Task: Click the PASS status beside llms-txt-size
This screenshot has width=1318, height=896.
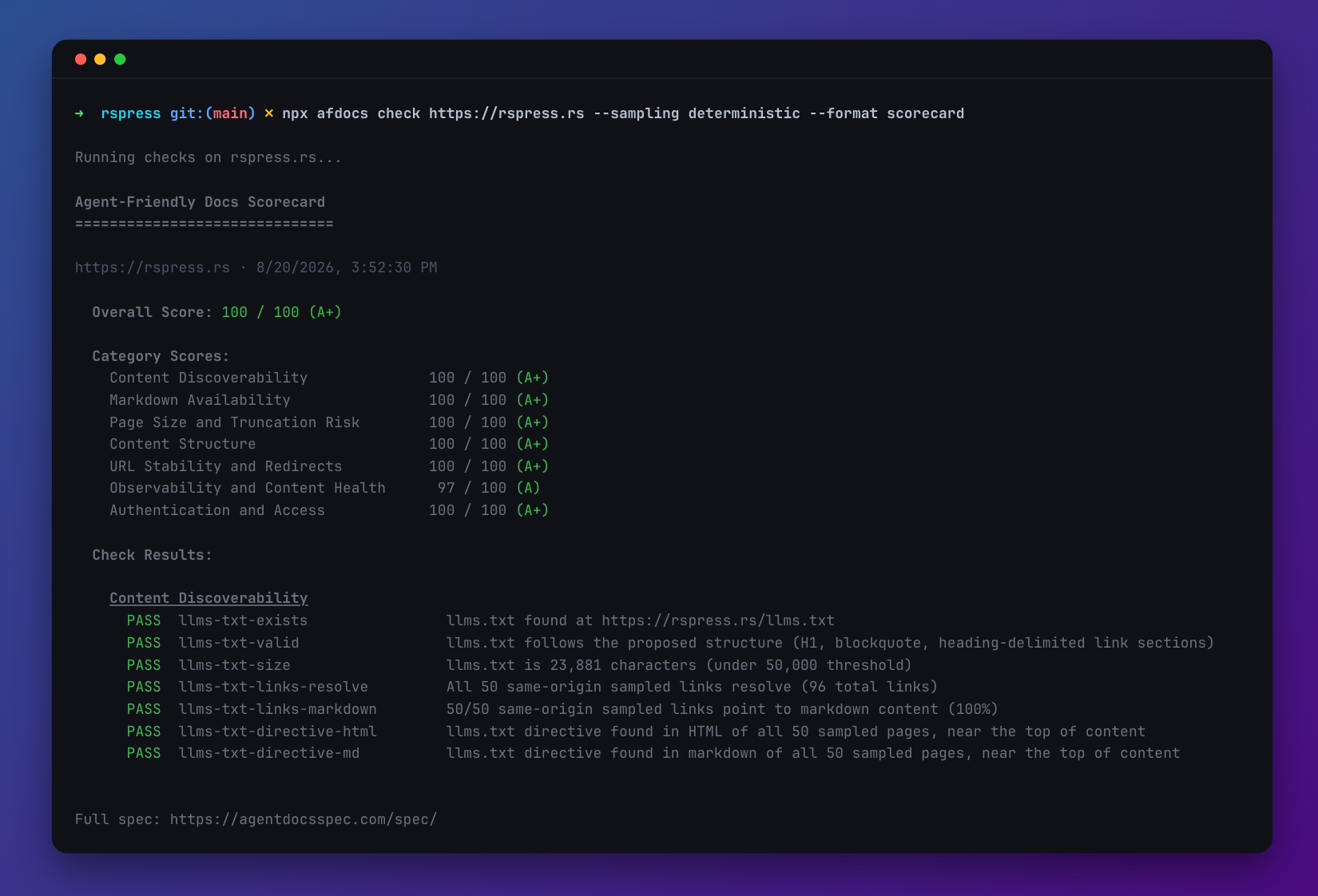Action: 144,665
